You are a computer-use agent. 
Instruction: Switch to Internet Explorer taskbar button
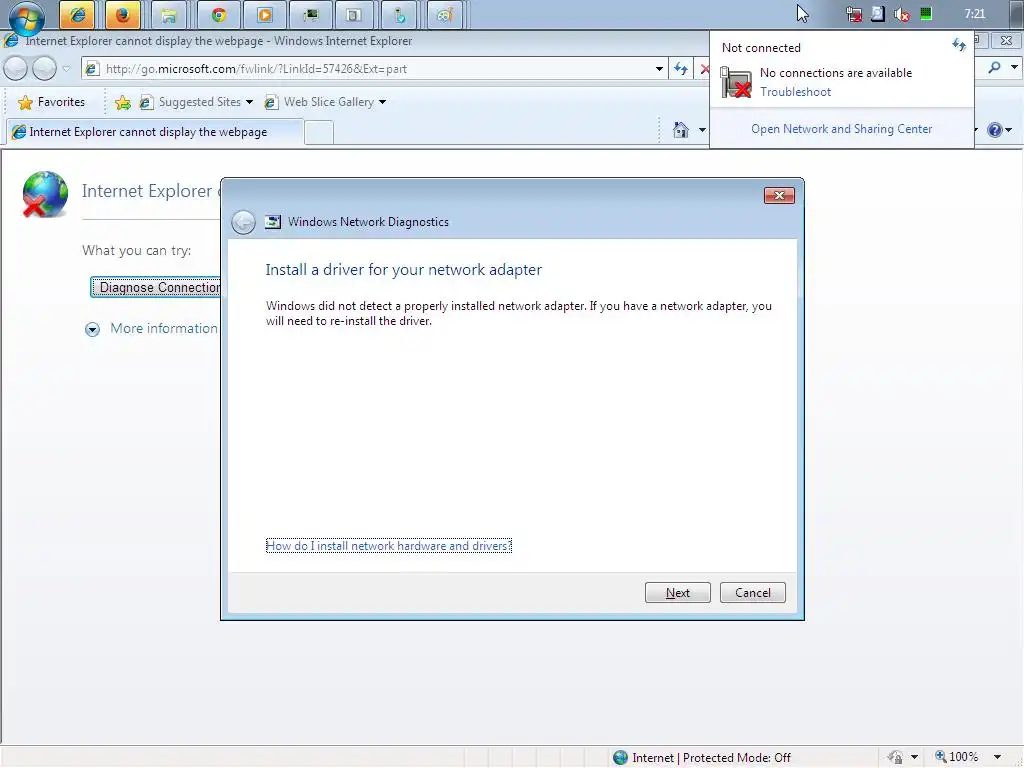[77, 15]
